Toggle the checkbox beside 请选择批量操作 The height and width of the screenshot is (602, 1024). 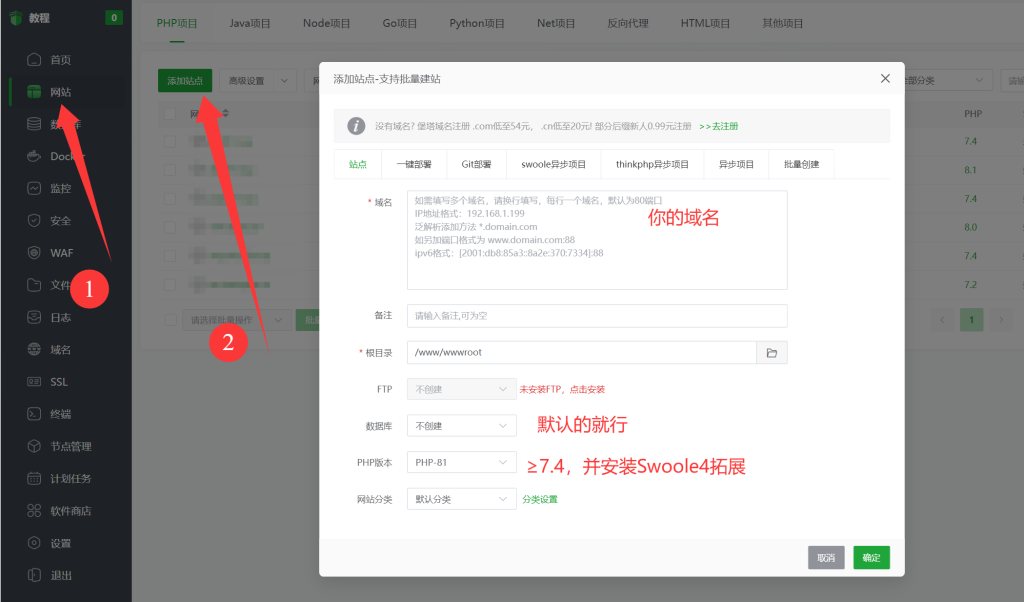(170, 320)
